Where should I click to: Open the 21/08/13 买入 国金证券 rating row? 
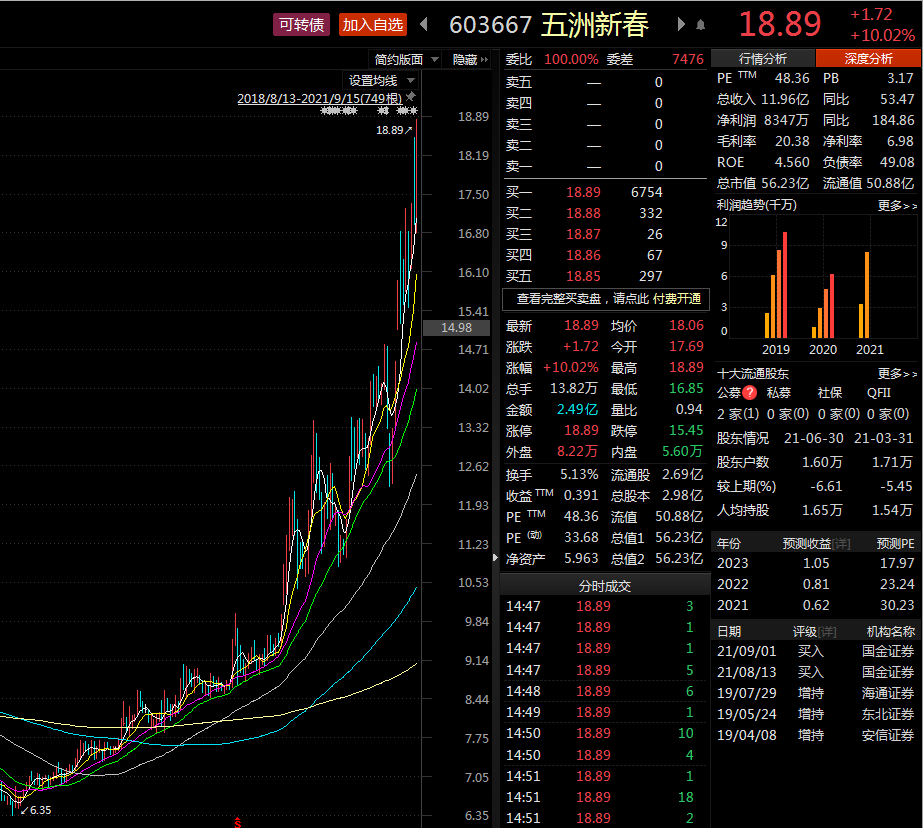pyautogui.click(x=815, y=672)
